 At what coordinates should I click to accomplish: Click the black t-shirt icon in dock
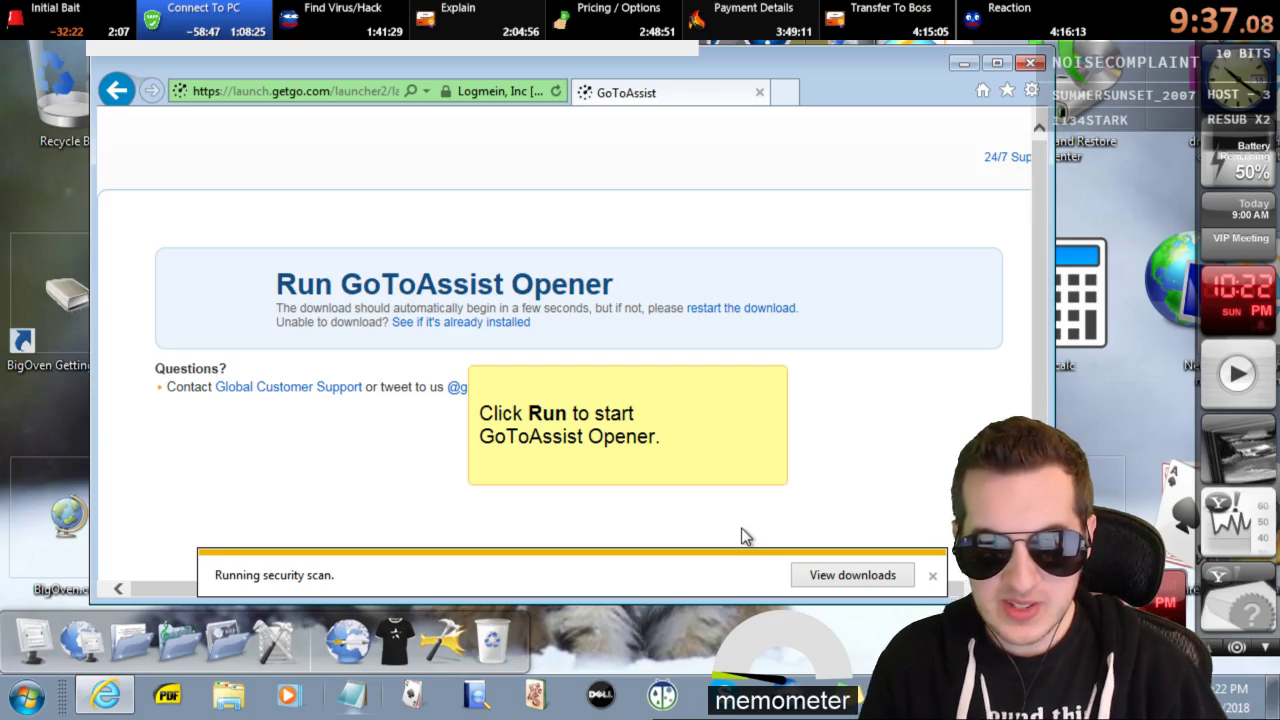(x=396, y=641)
